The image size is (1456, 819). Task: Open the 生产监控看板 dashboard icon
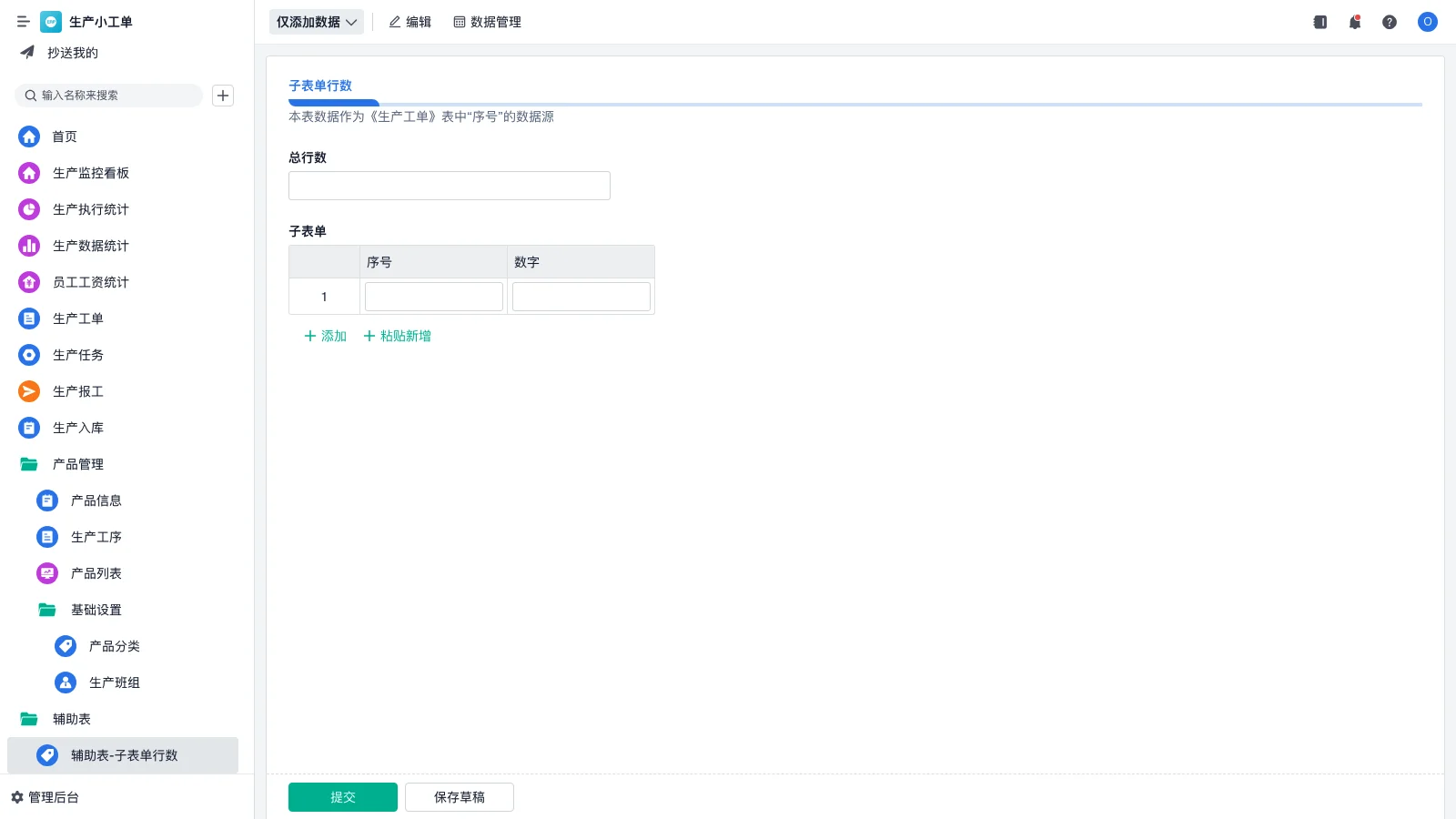(x=28, y=173)
